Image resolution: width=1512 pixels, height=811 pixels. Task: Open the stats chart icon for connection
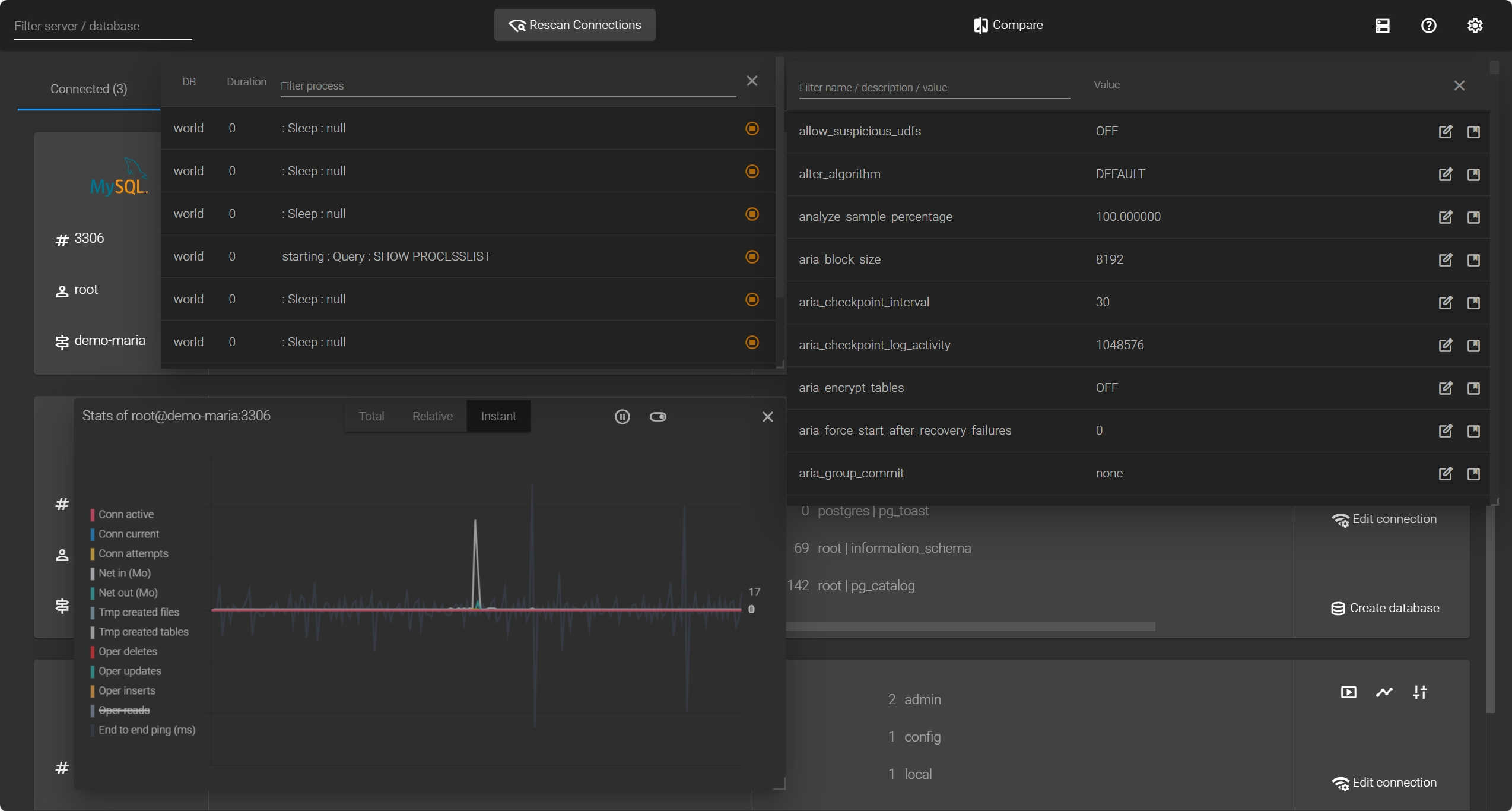point(1384,692)
